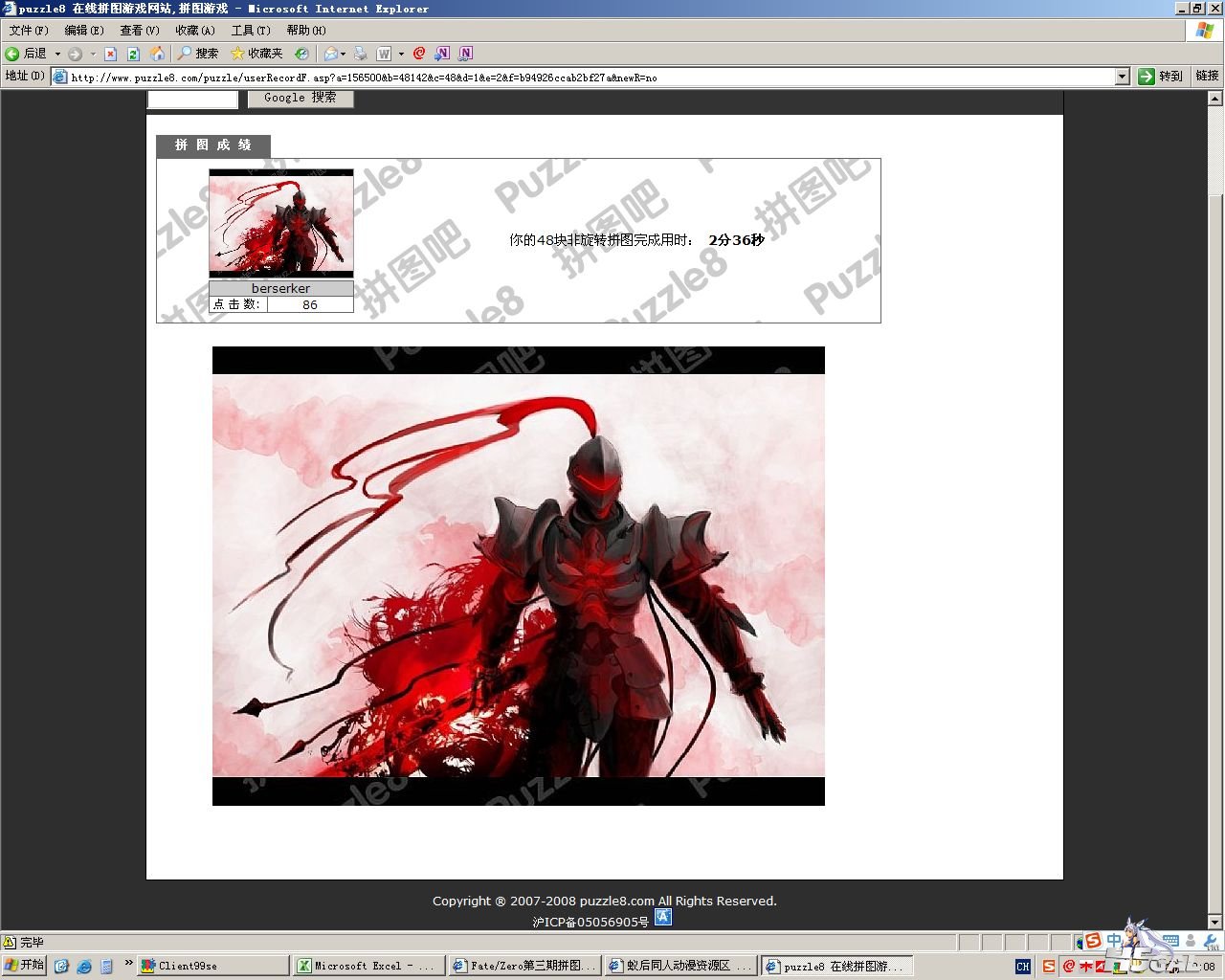Open the 工具 (Tools) menu
The height and width of the screenshot is (980, 1225).
pos(250,31)
